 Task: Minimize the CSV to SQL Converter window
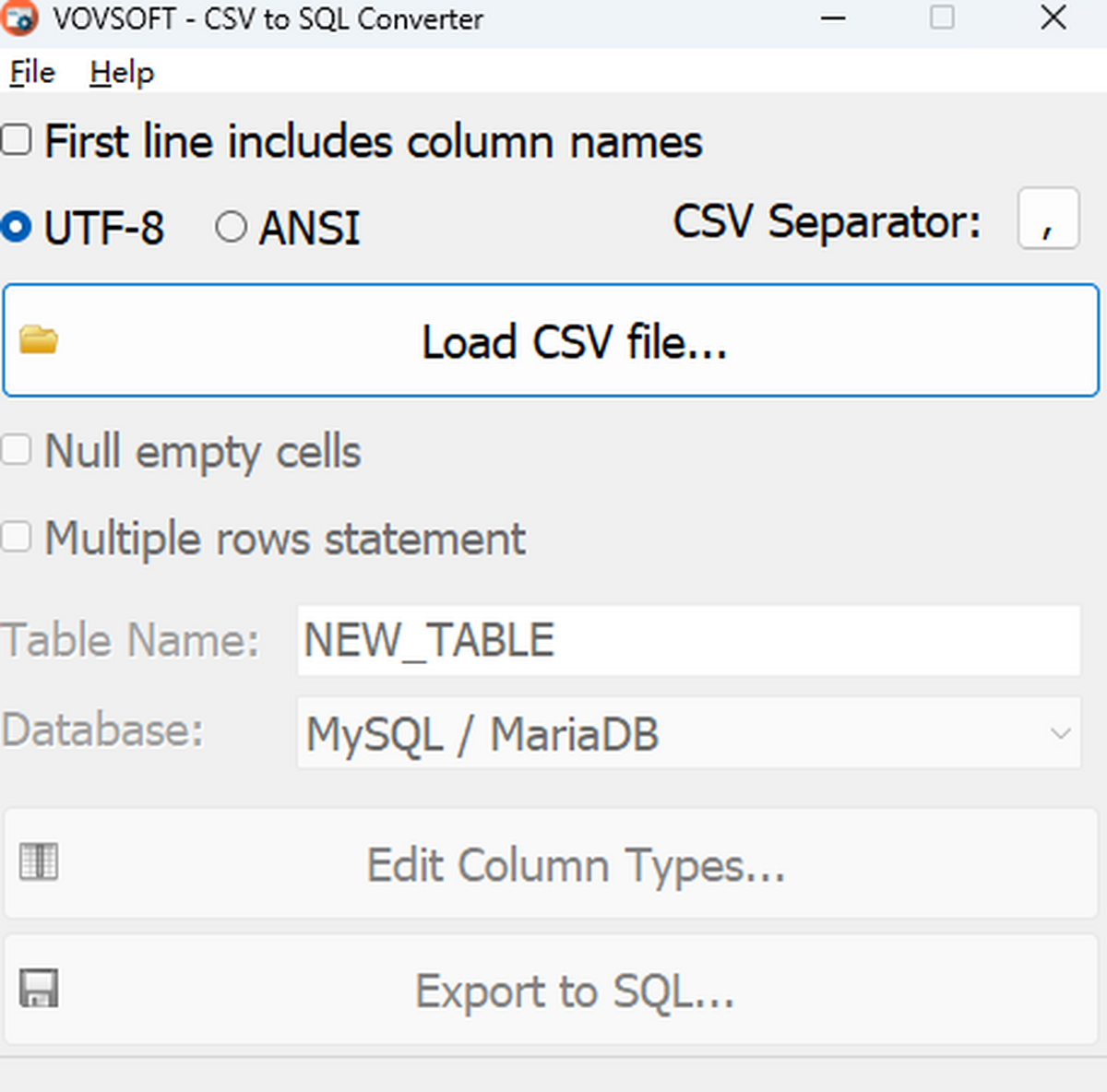(833, 18)
